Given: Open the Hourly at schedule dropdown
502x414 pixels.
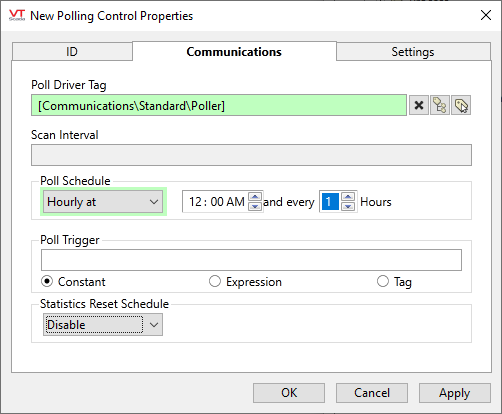Looking at the screenshot, I should [x=103, y=202].
